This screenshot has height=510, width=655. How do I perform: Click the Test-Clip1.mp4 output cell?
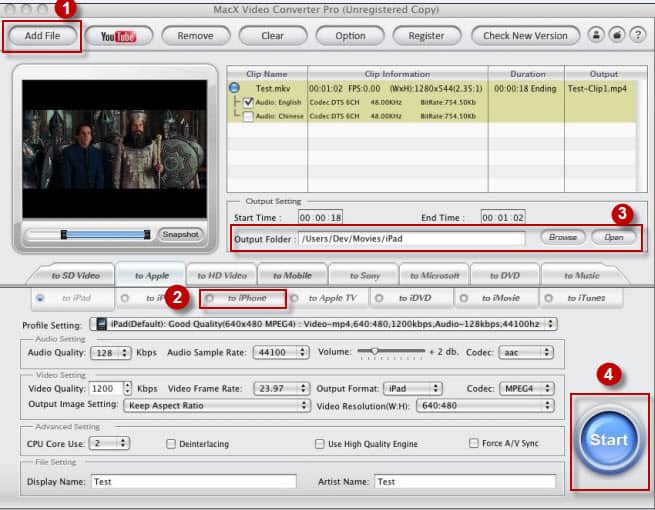tap(597, 89)
